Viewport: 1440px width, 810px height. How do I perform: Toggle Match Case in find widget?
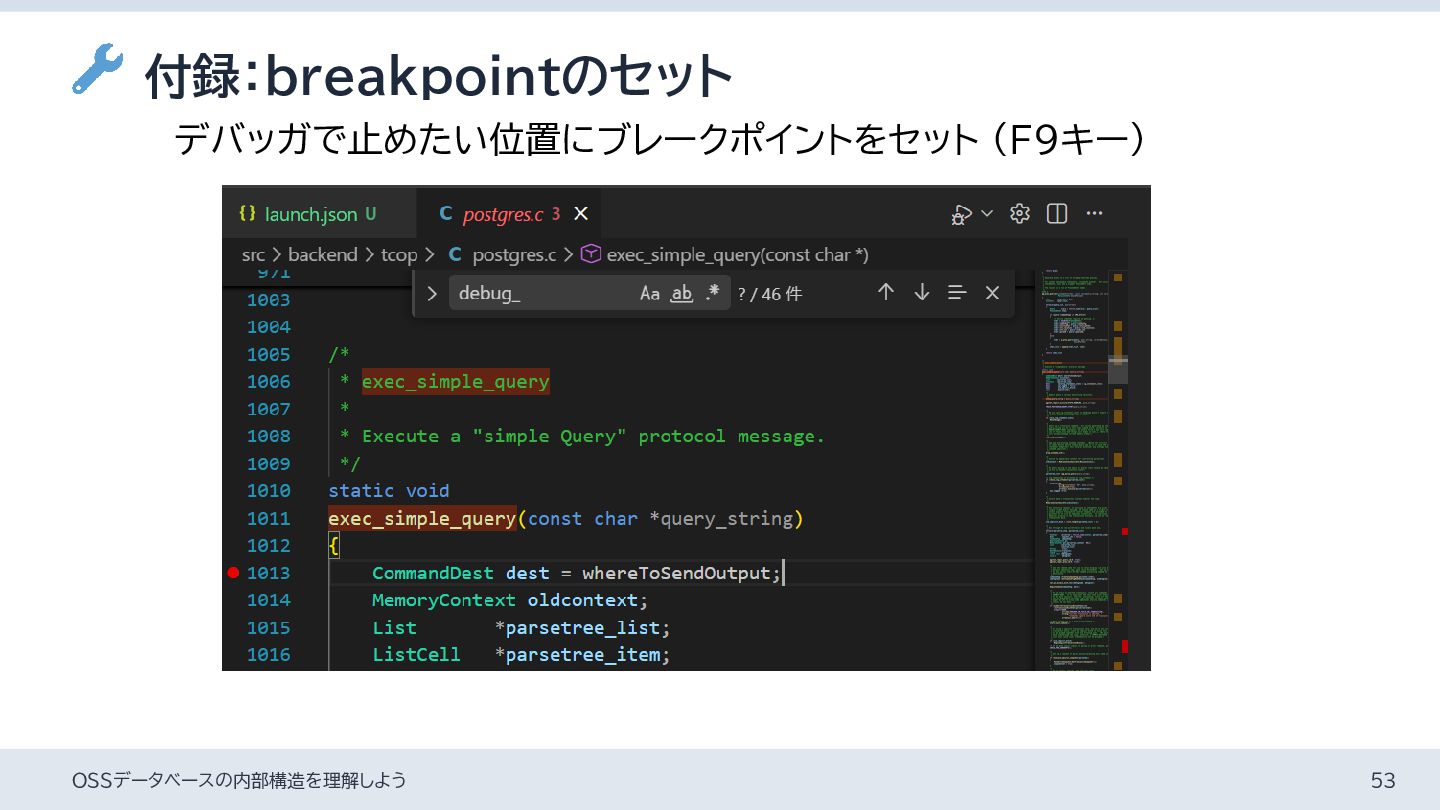650,293
